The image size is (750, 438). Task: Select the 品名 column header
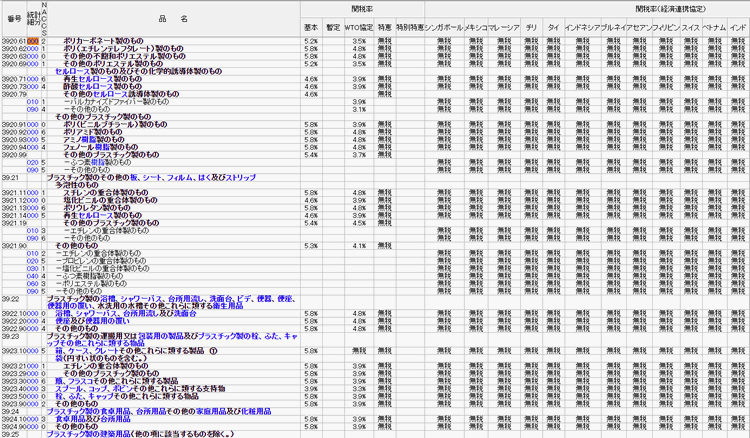[x=173, y=19]
